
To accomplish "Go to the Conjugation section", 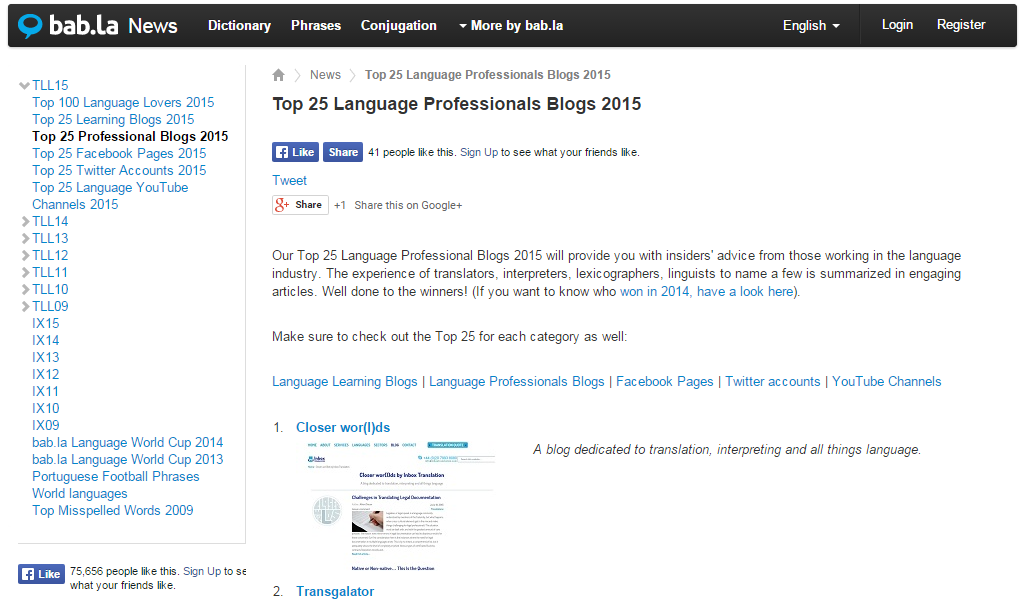I will (x=398, y=25).
